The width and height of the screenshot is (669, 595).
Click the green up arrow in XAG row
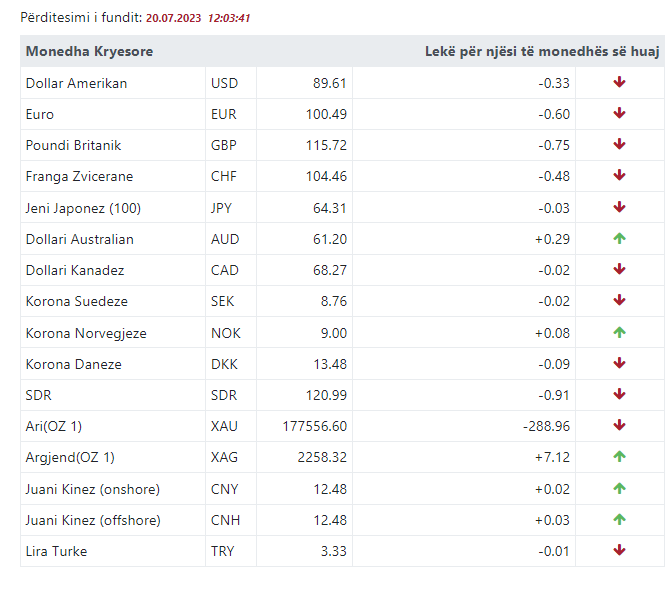(x=619, y=457)
